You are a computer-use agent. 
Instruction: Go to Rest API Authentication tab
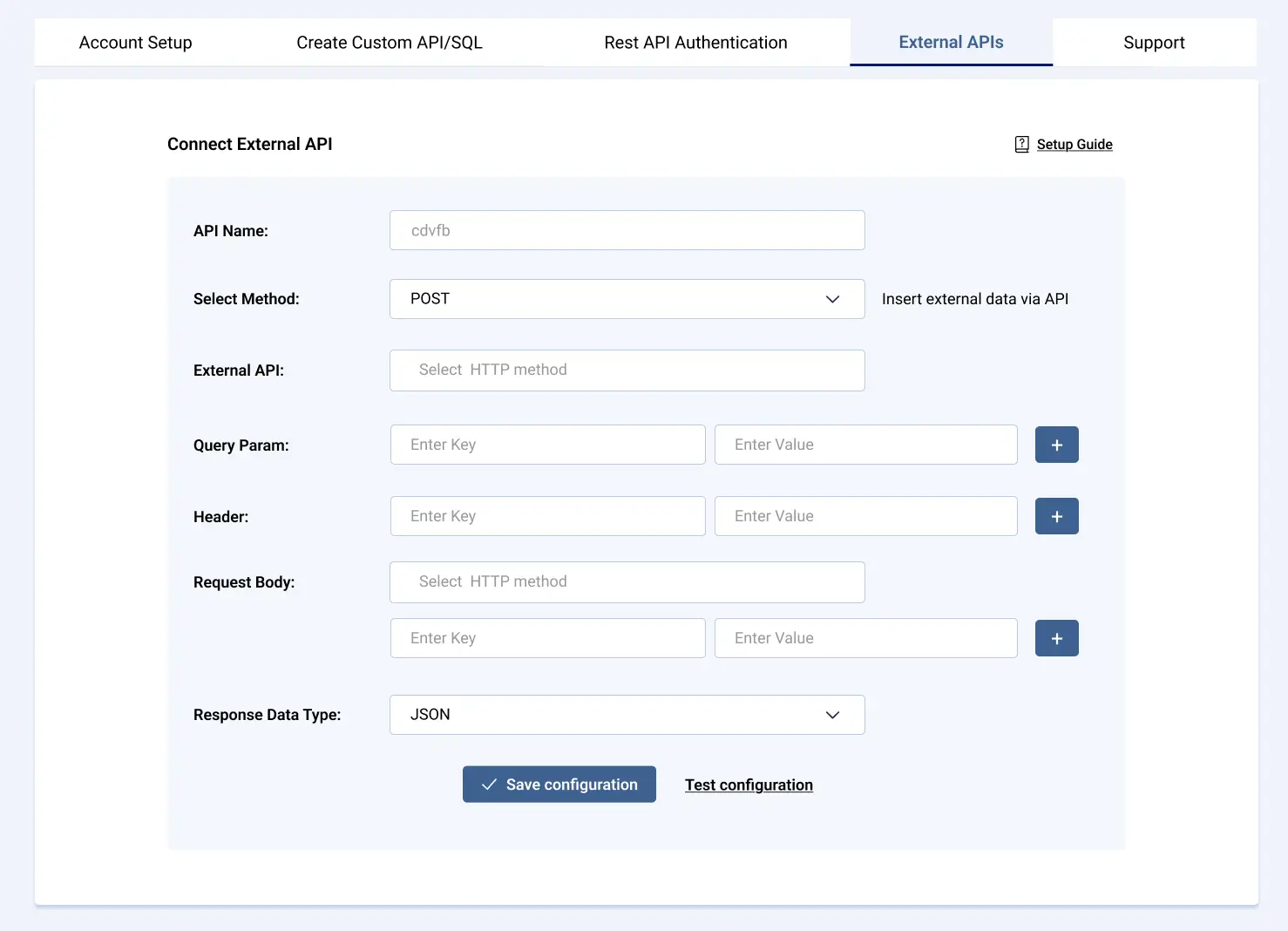tap(695, 43)
